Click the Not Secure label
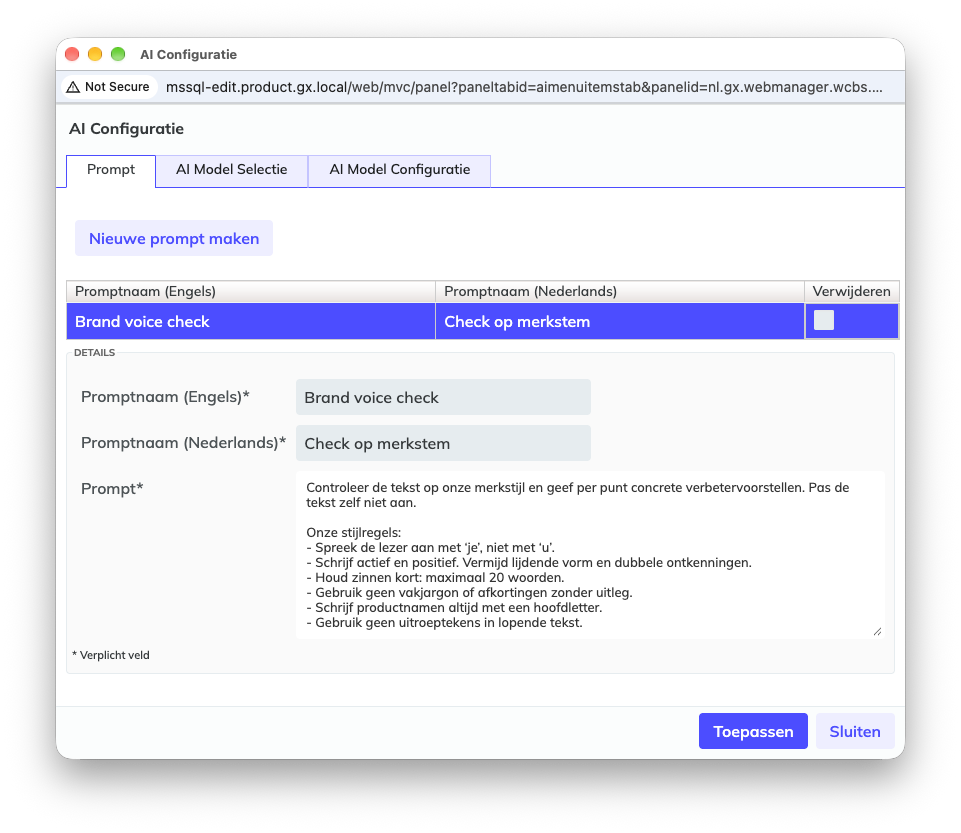Screen dimensions: 961x833 pyautogui.click(x=117, y=87)
